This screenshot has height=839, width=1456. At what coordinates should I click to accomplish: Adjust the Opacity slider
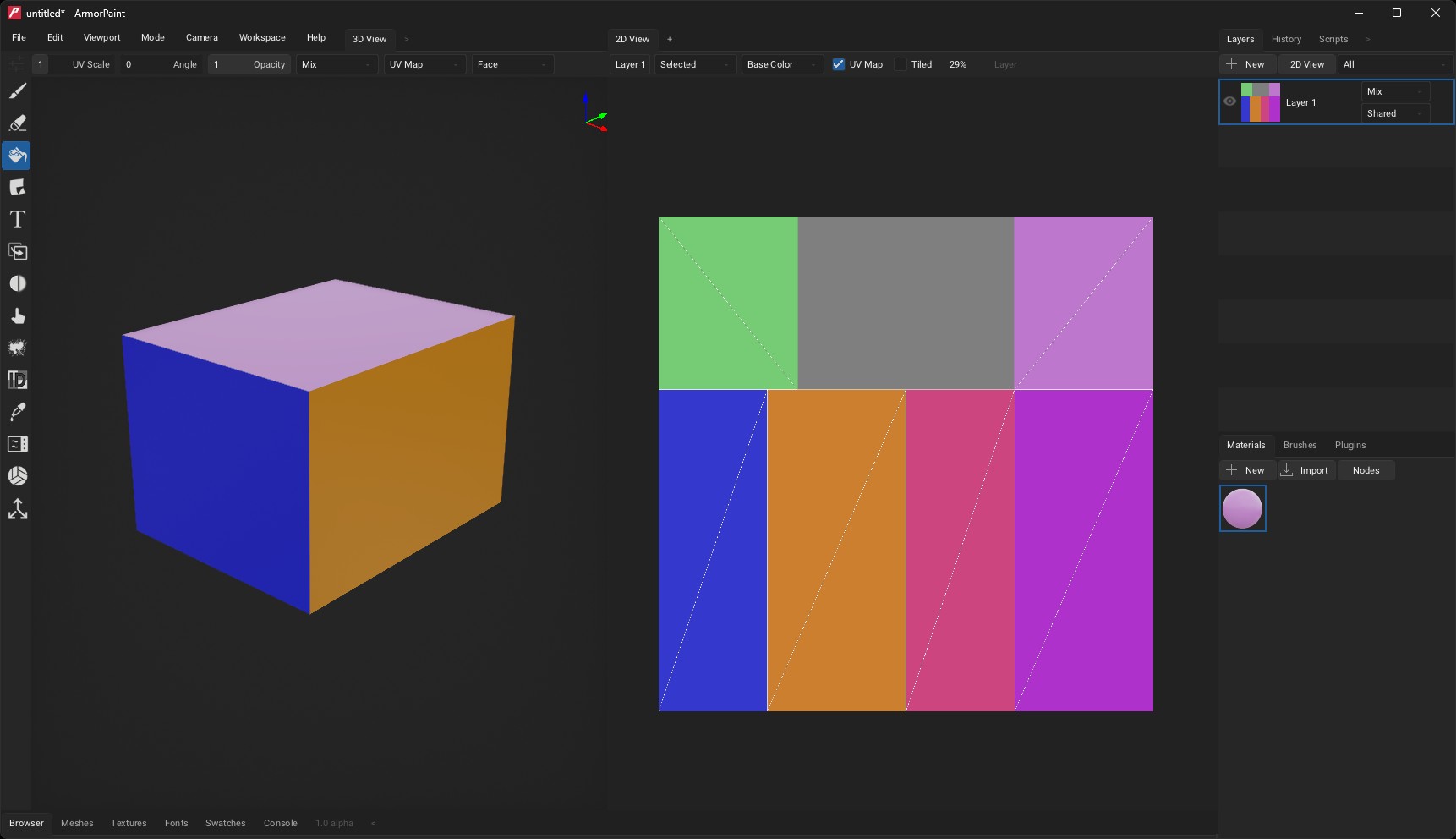[250, 64]
